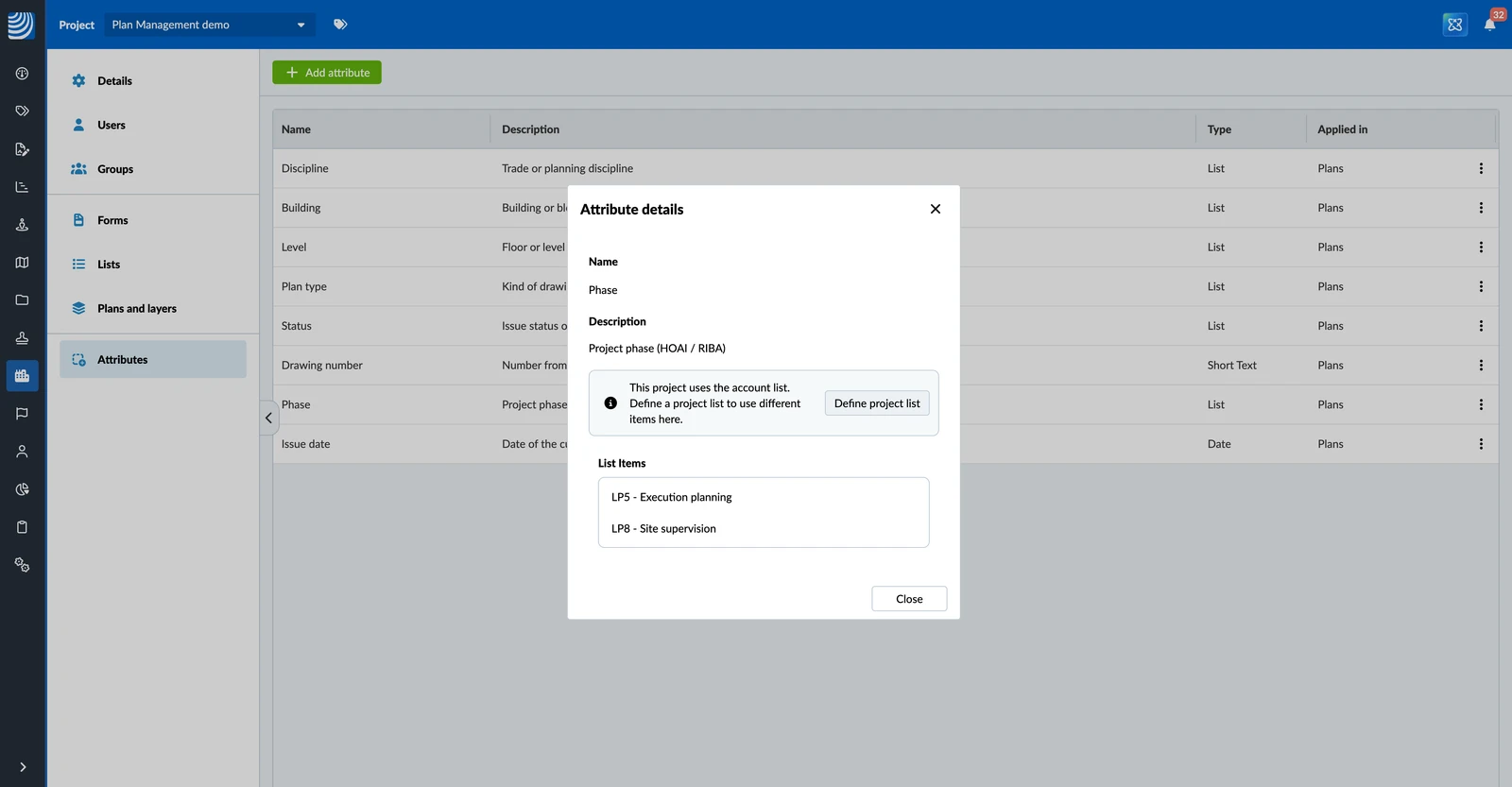1512x787 pixels.
Task: Open three-dot menu for Drawing number row
Action: [1481, 365]
